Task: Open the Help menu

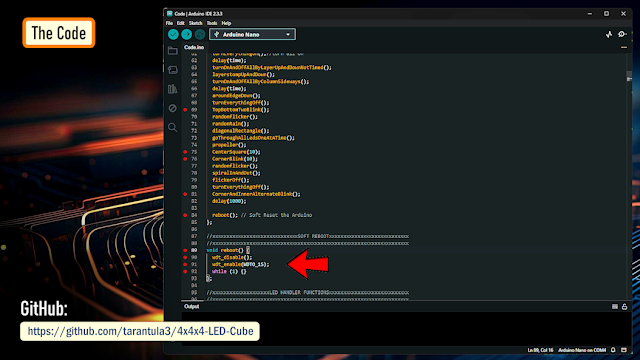Action: (x=226, y=23)
